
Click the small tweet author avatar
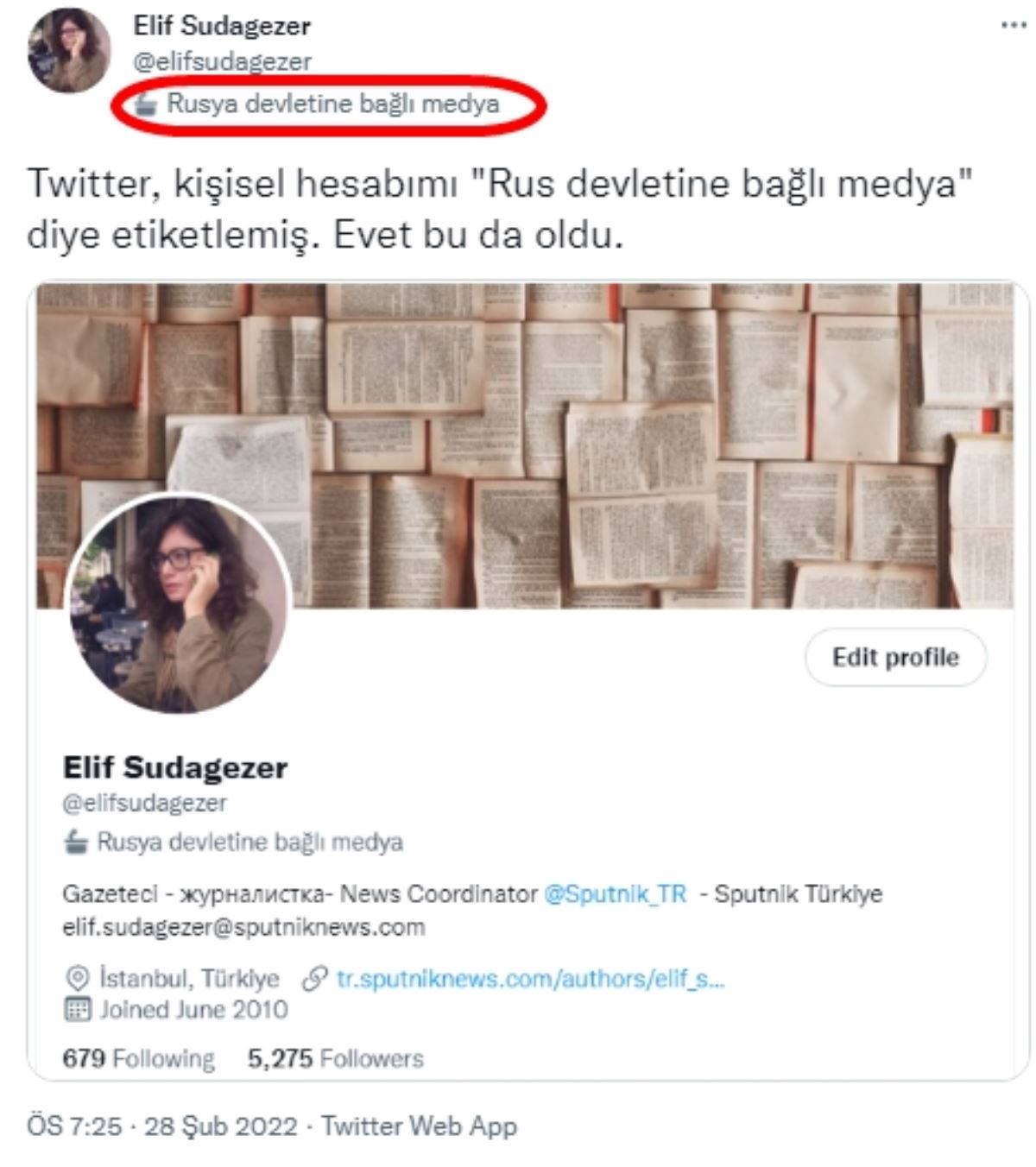69,51
